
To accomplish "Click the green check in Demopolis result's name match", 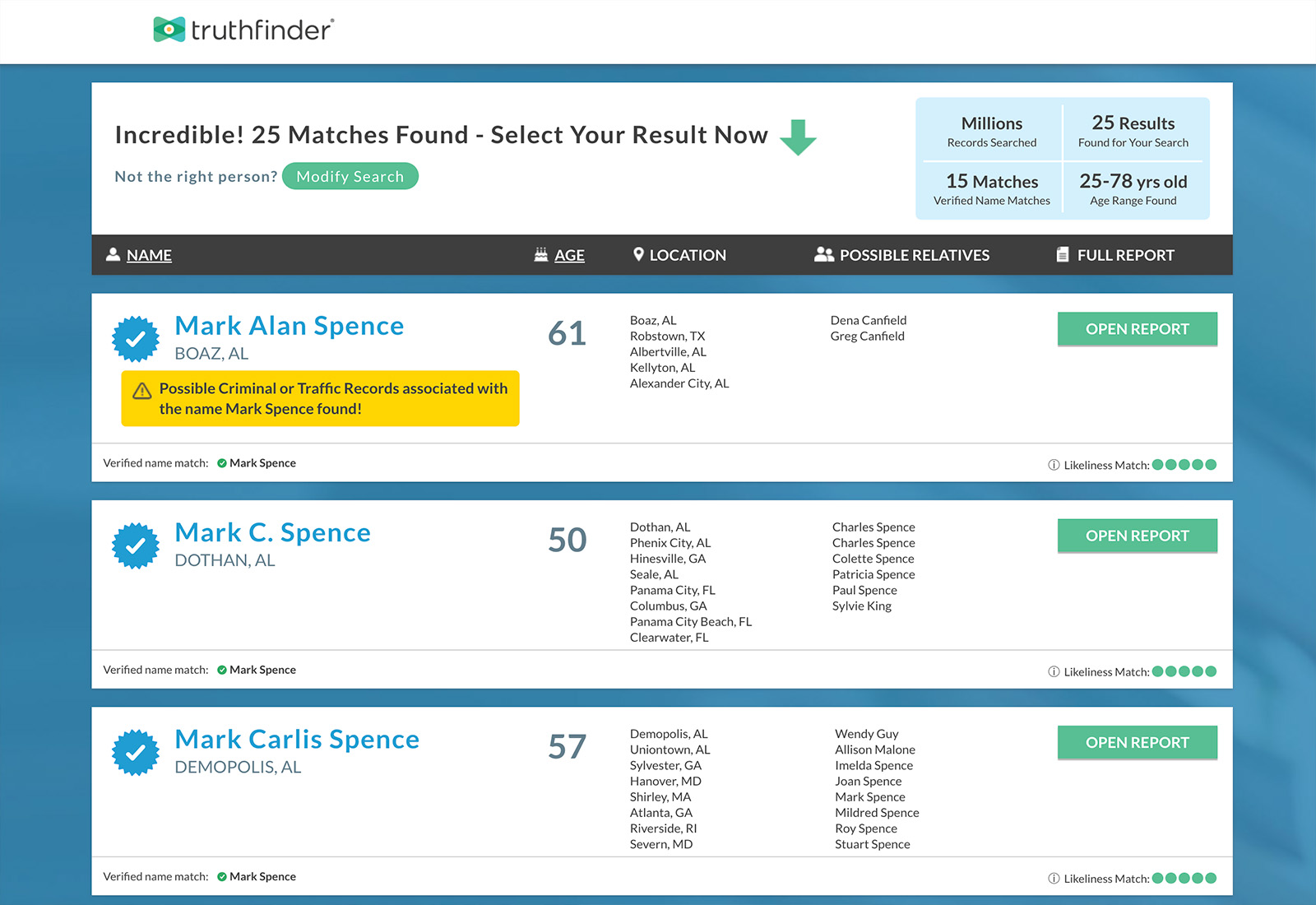I will click(222, 876).
